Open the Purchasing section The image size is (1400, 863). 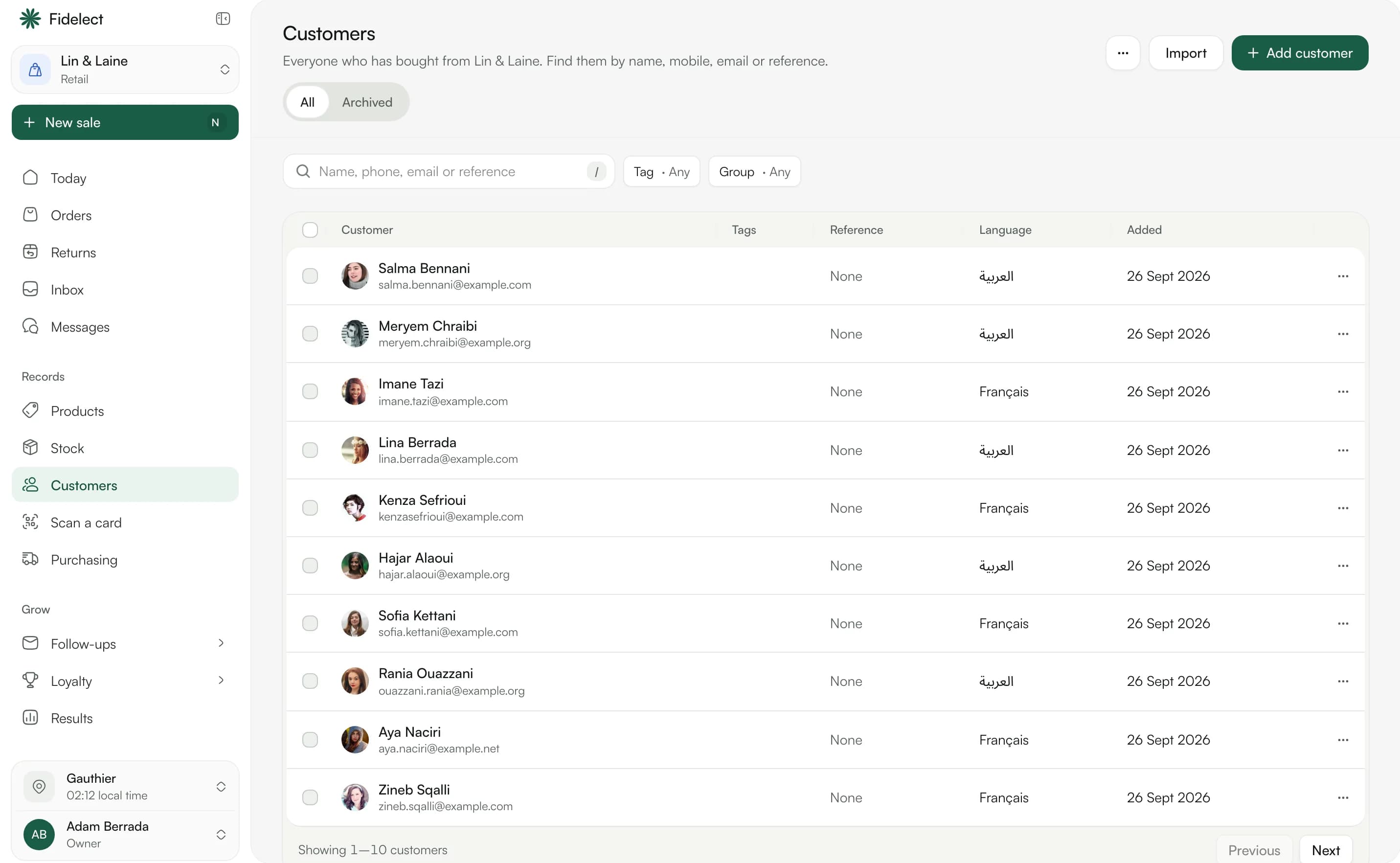tap(125, 559)
